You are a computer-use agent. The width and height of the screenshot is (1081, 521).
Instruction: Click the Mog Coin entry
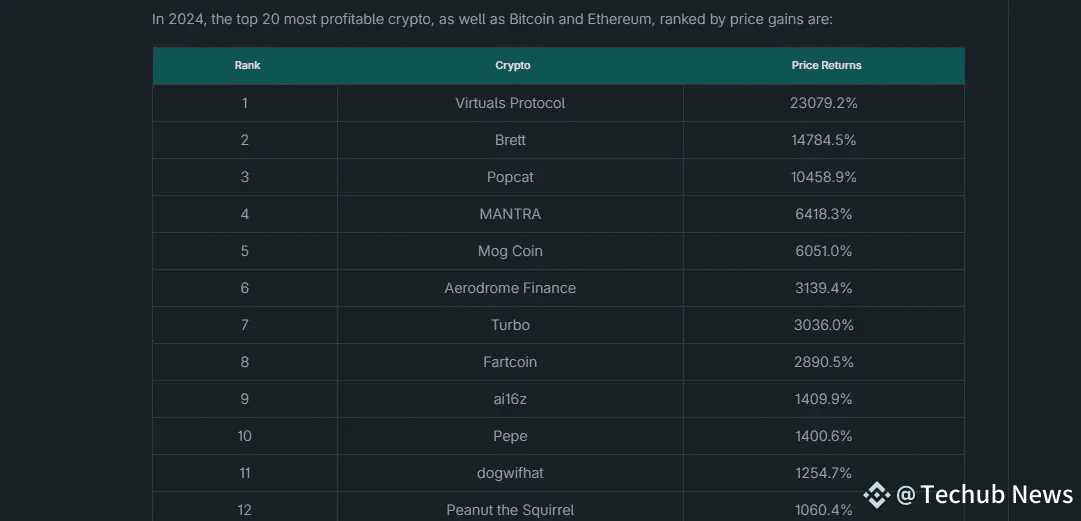[510, 251]
